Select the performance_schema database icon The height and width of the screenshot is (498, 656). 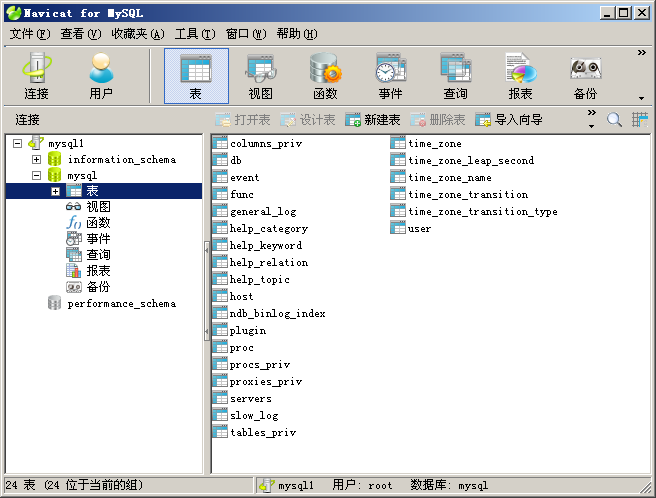click(54, 303)
